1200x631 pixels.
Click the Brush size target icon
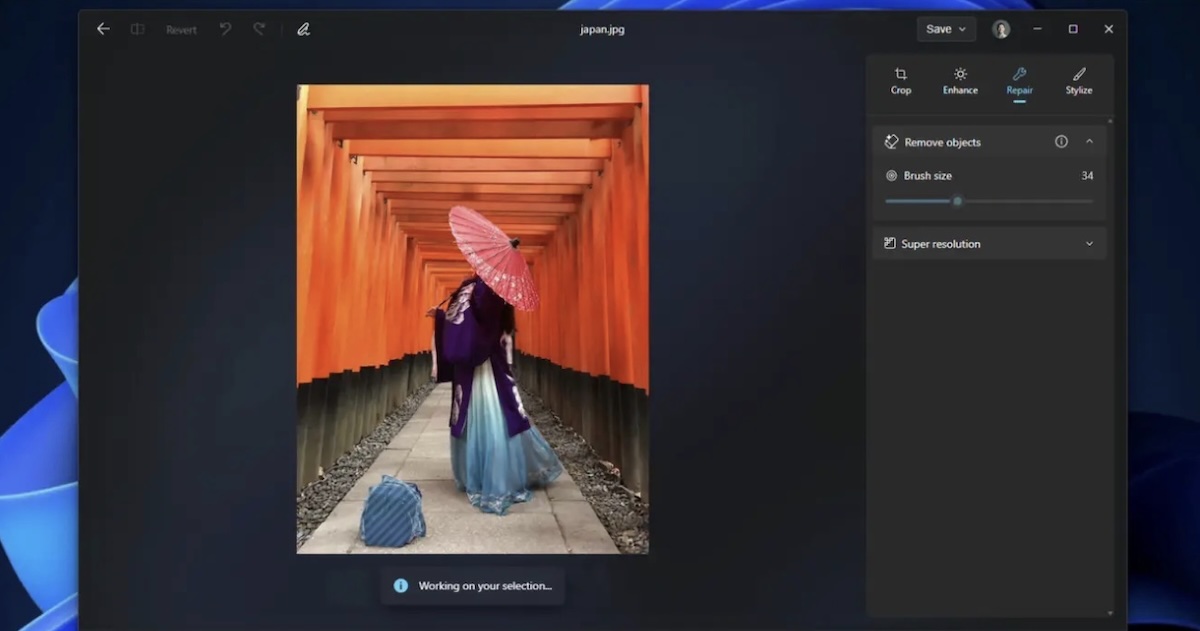point(891,175)
